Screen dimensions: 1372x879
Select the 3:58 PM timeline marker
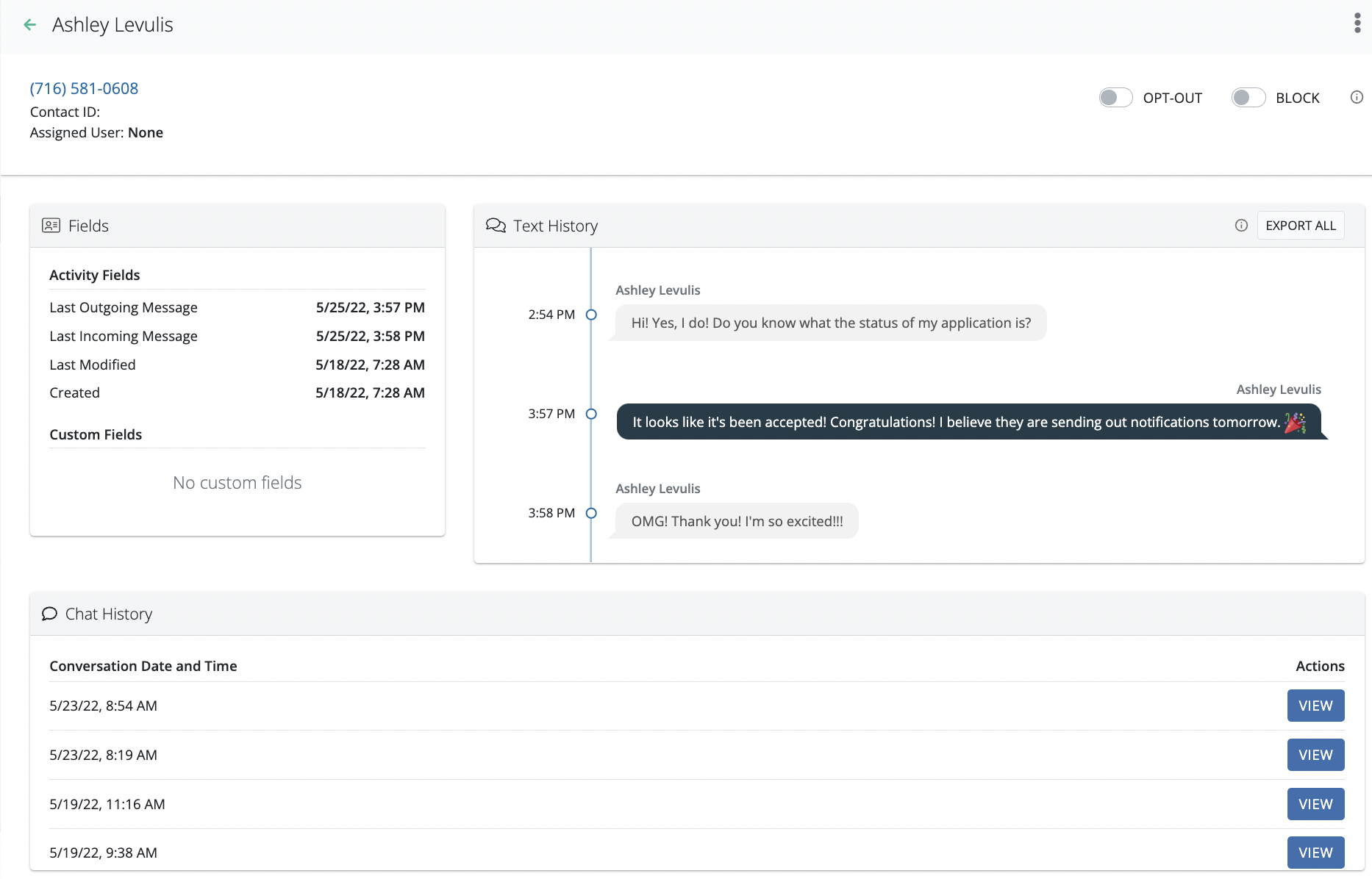[591, 513]
